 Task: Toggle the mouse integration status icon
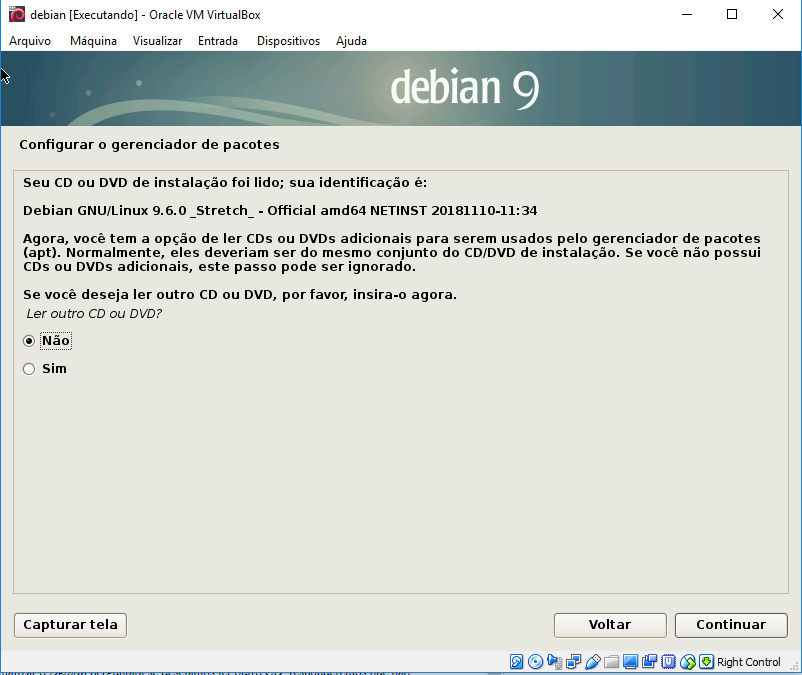(x=687, y=662)
